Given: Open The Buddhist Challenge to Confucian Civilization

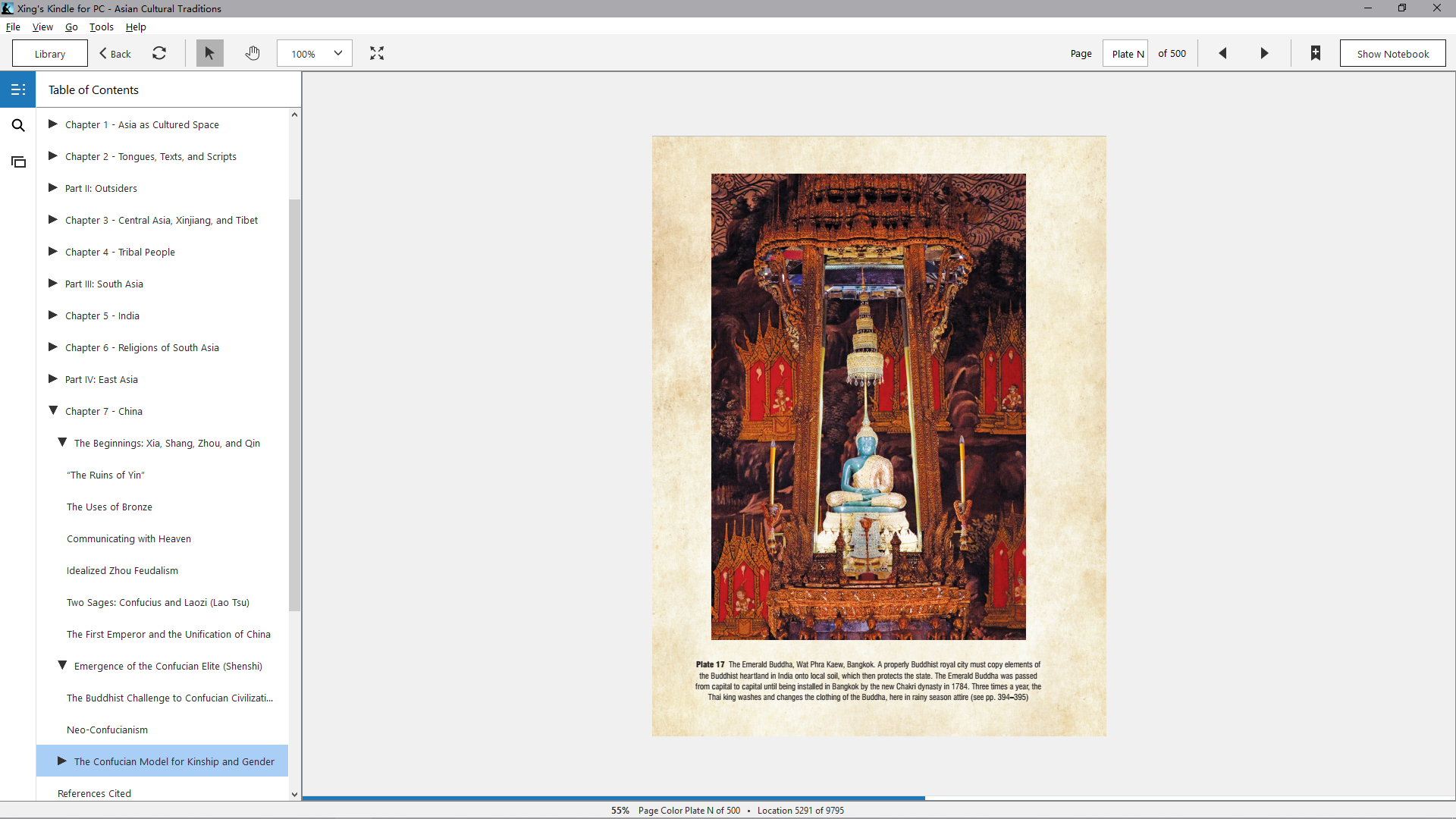Looking at the screenshot, I should pyautogui.click(x=170, y=698).
